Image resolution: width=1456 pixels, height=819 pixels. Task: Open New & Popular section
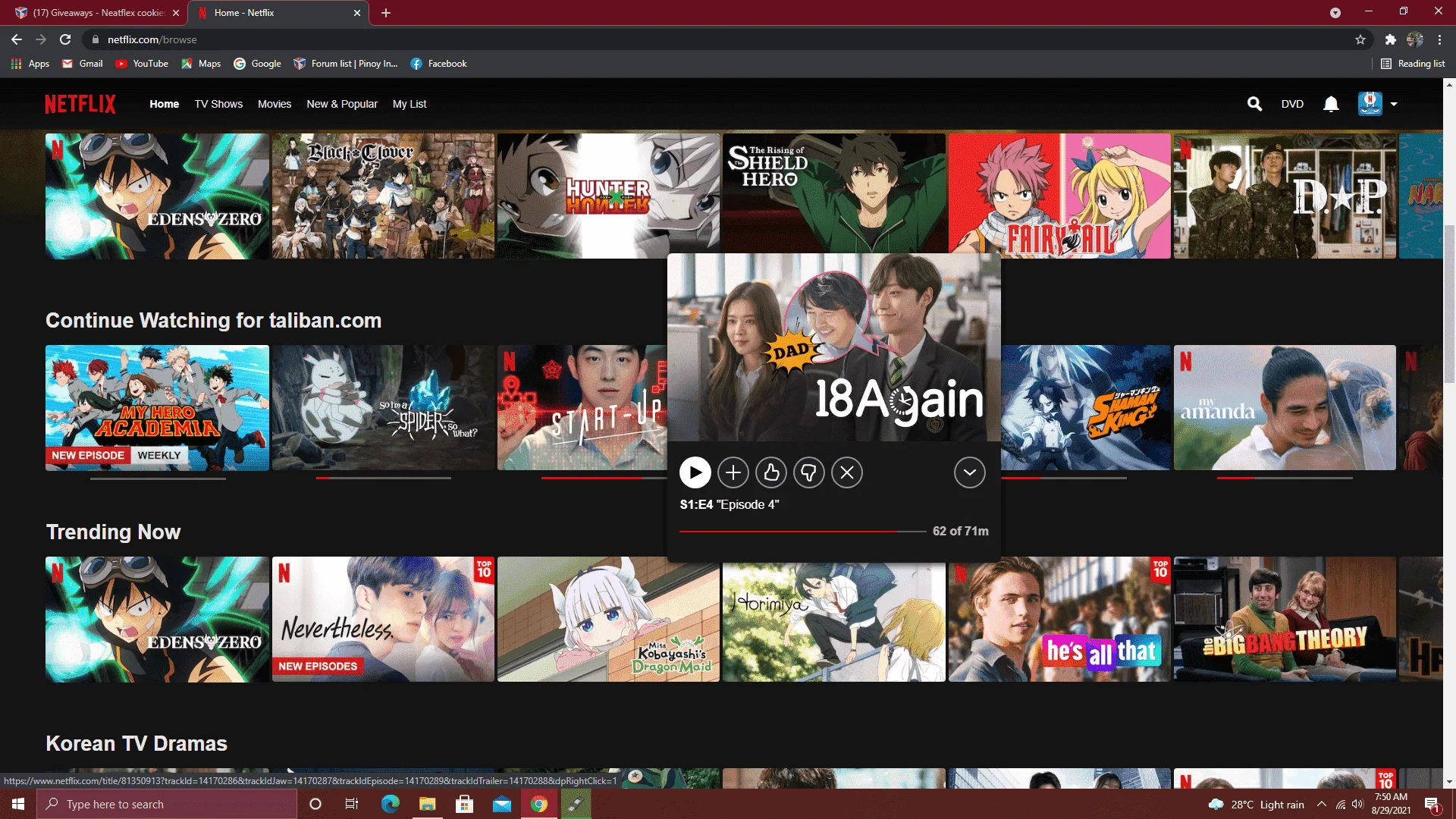(342, 104)
